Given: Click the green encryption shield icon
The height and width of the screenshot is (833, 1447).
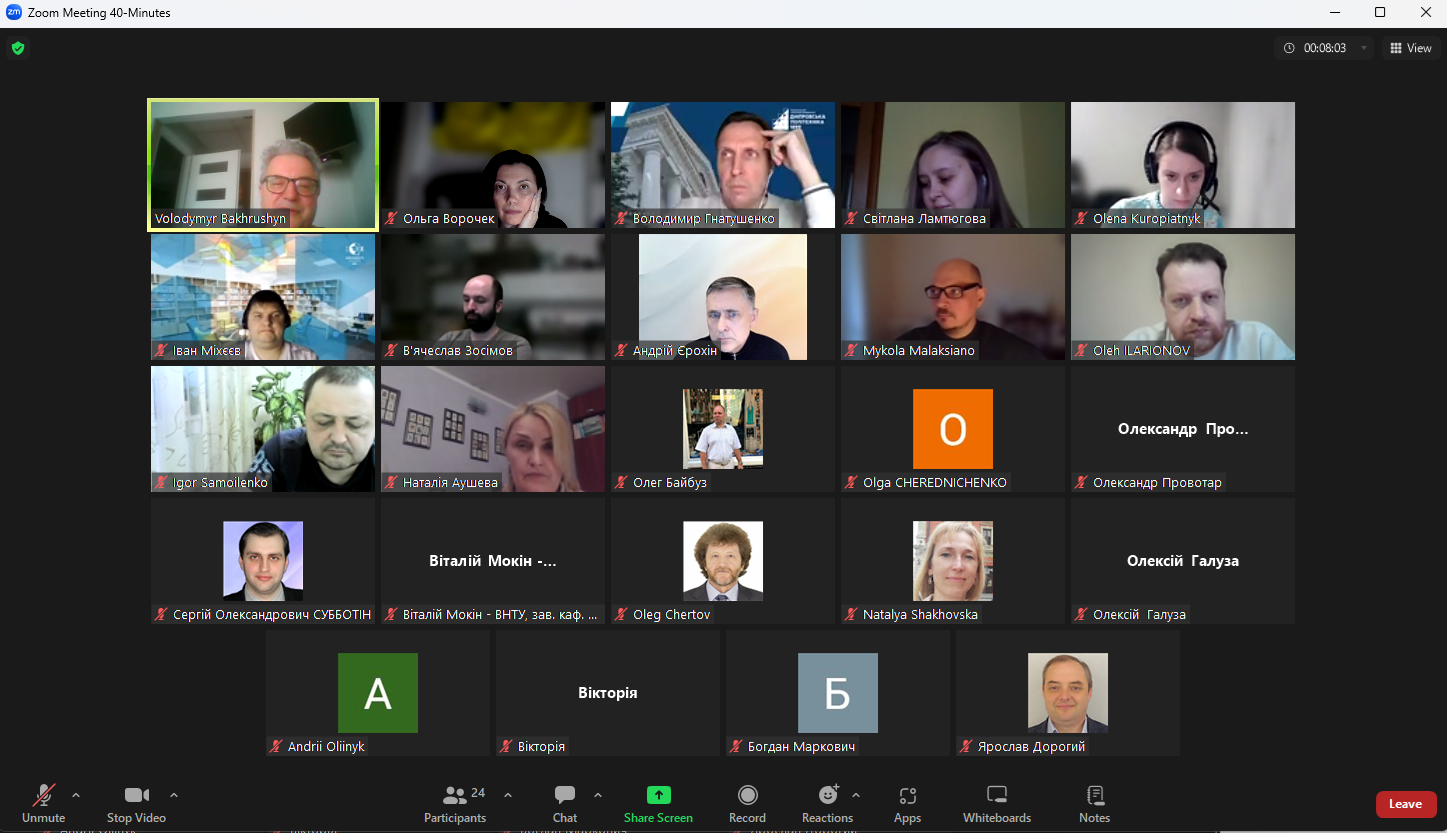Looking at the screenshot, I should (17, 48).
